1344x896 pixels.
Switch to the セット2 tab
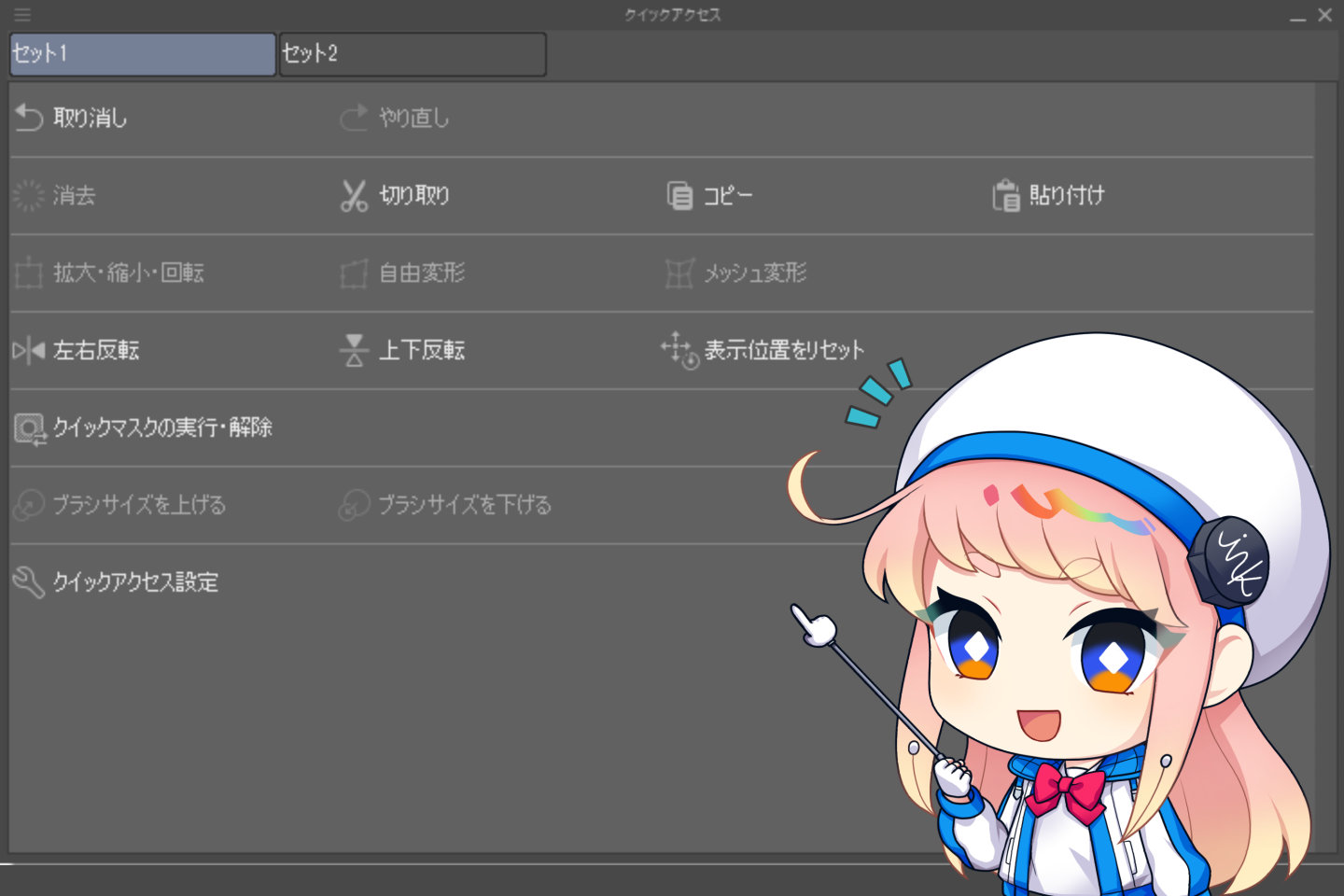413,54
